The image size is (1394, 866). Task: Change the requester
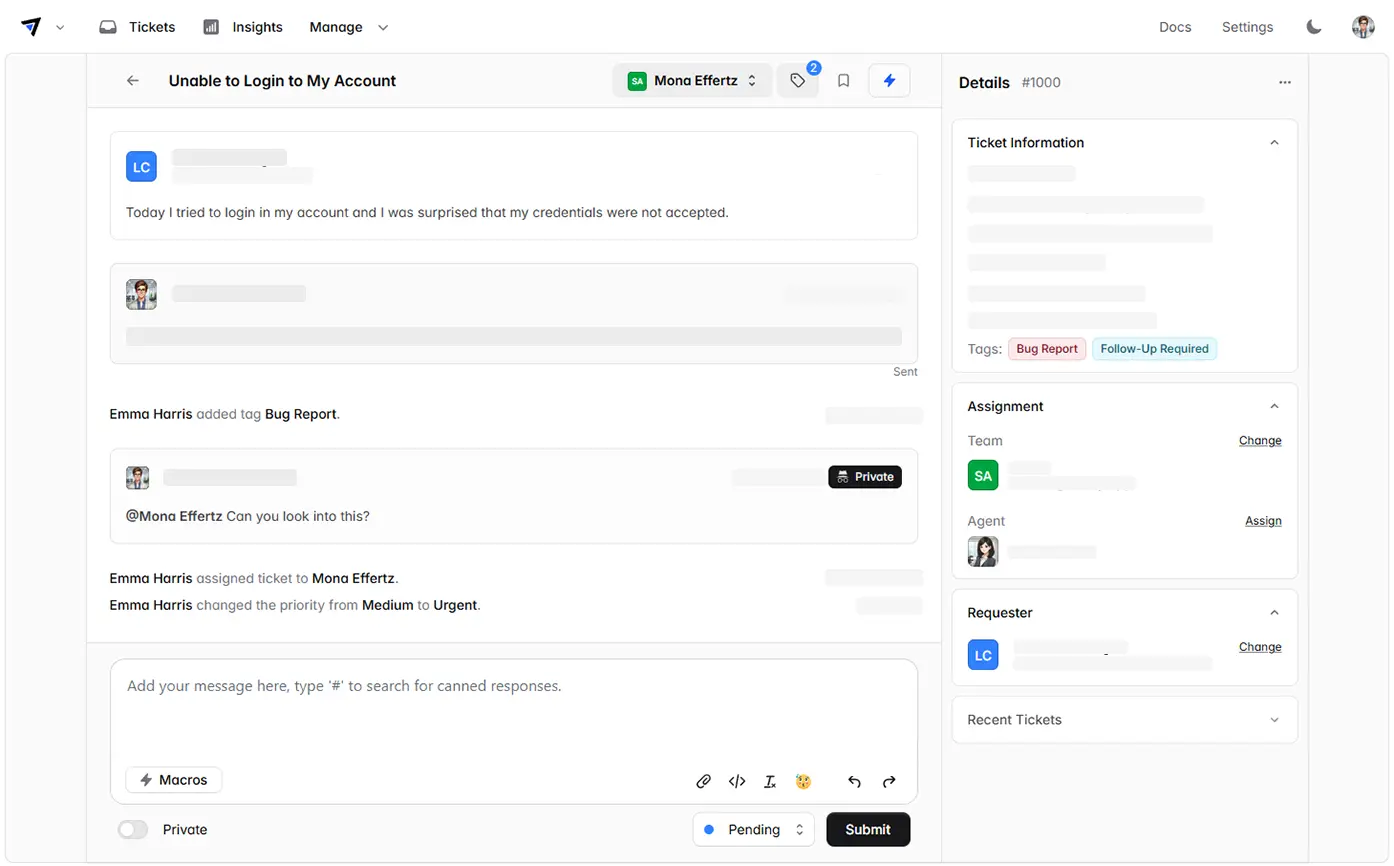(x=1260, y=647)
